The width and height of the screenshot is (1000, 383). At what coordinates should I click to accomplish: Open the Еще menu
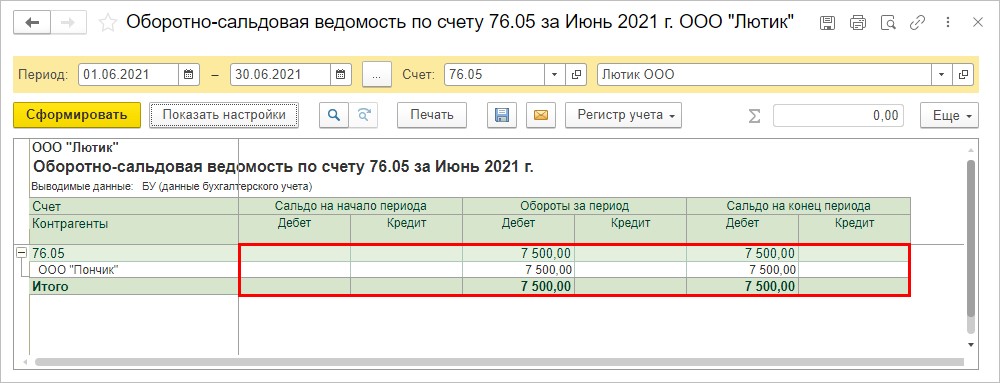click(x=949, y=115)
